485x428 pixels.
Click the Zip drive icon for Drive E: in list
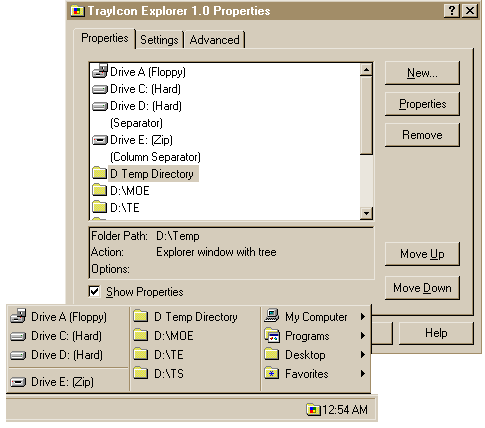pyautogui.click(x=100, y=140)
